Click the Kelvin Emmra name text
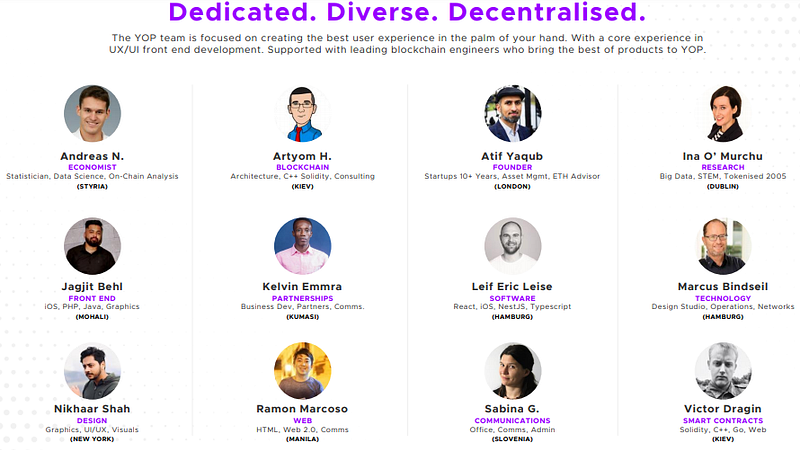800x450 pixels. [x=302, y=286]
